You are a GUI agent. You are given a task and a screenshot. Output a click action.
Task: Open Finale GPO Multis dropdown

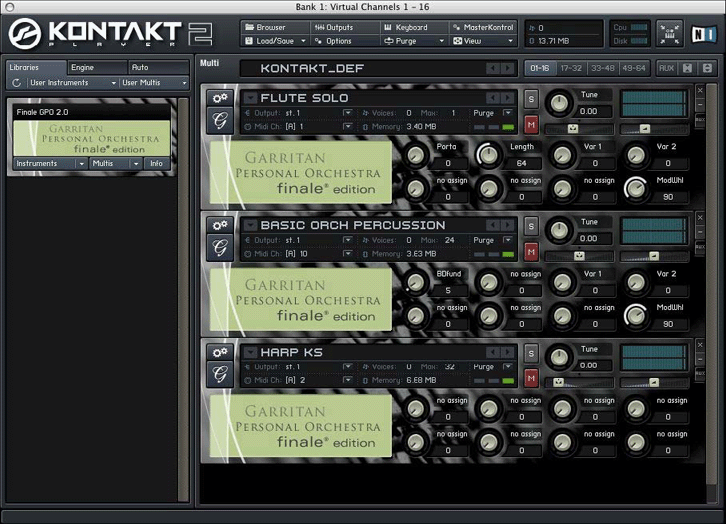coord(116,163)
